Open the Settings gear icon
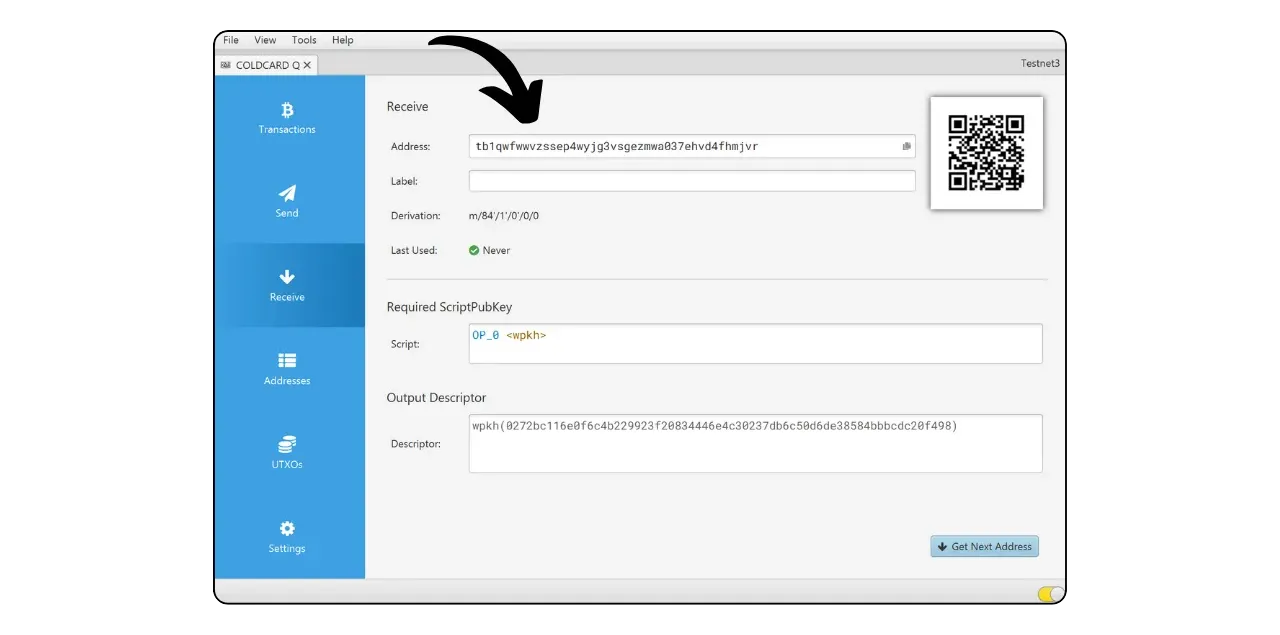This screenshot has height=635, width=1280. coord(287,528)
